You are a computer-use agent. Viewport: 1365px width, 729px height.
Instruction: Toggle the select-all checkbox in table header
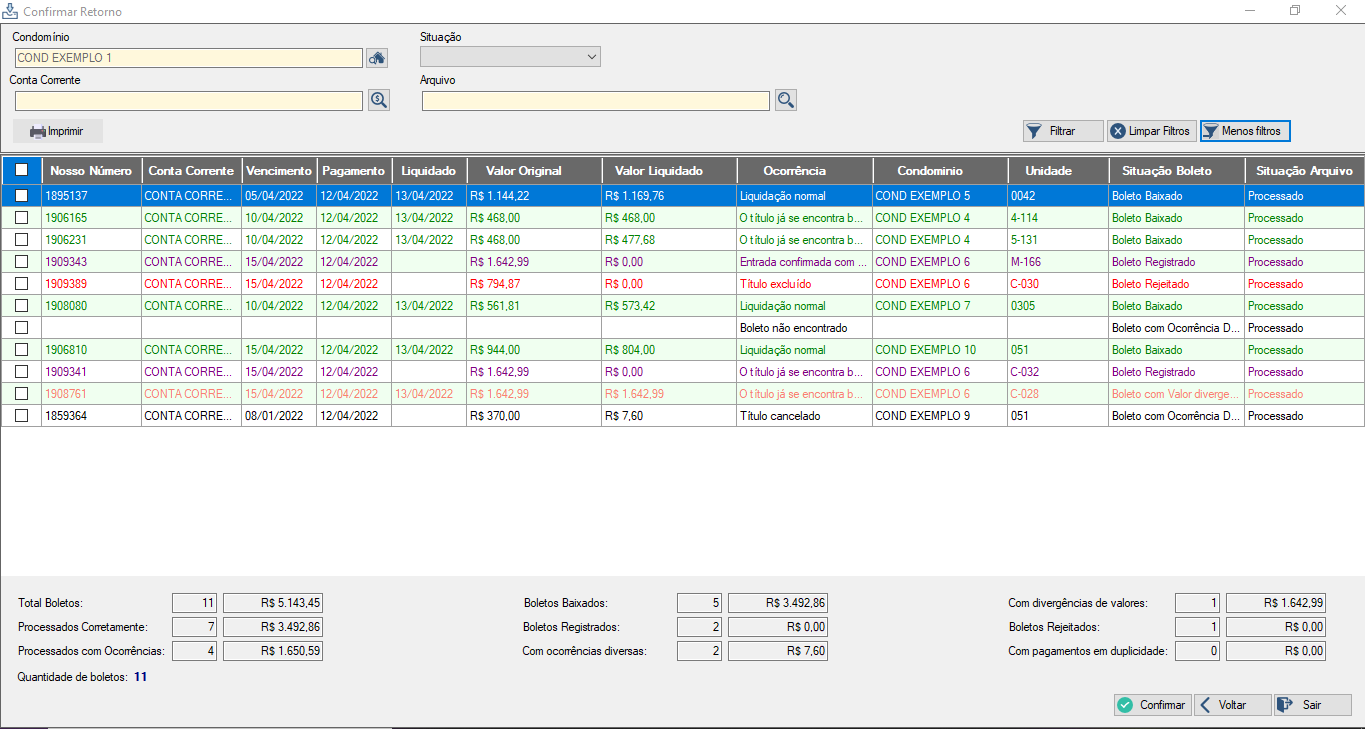tap(21, 171)
